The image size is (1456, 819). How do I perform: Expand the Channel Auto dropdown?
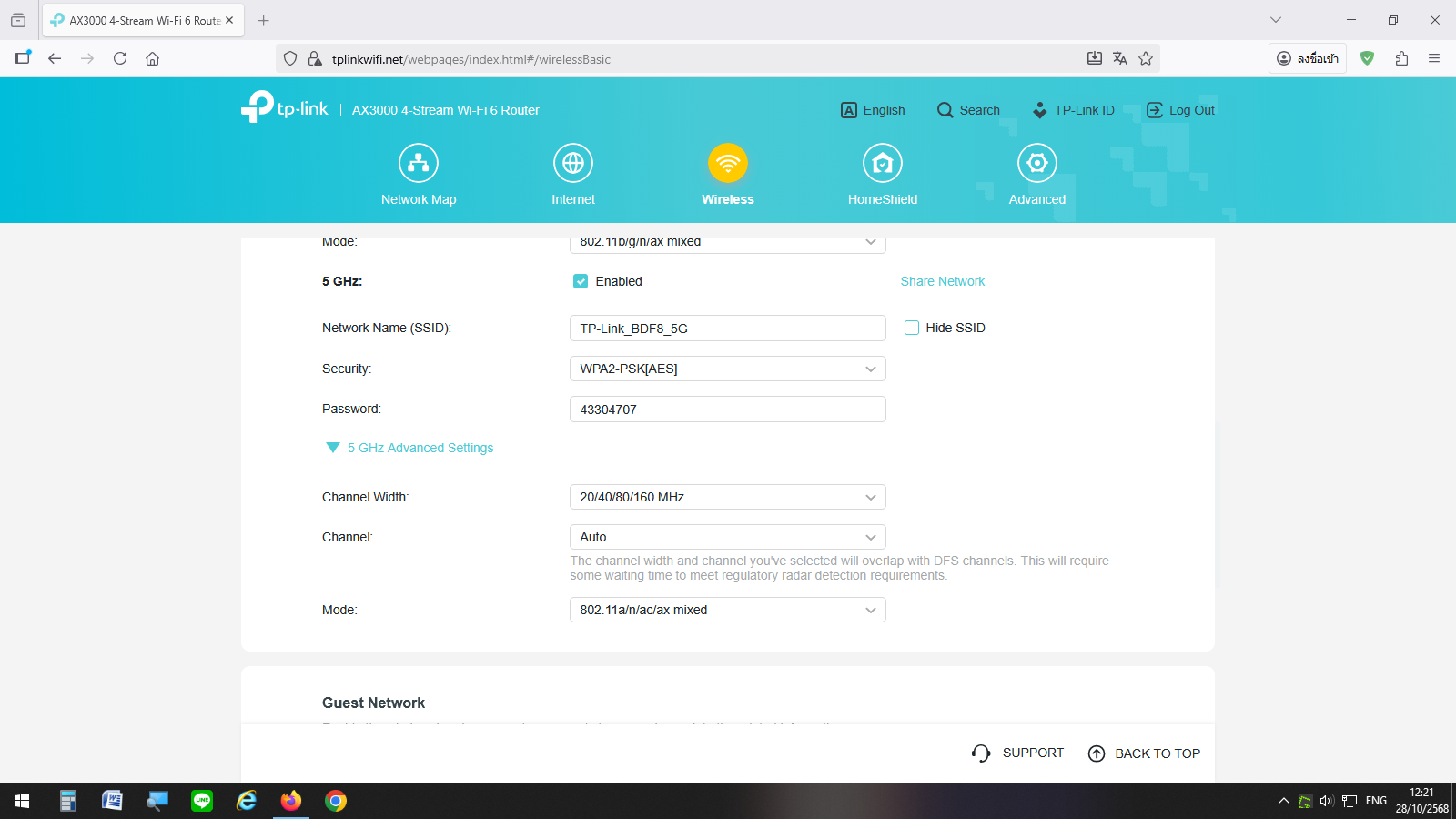727,537
